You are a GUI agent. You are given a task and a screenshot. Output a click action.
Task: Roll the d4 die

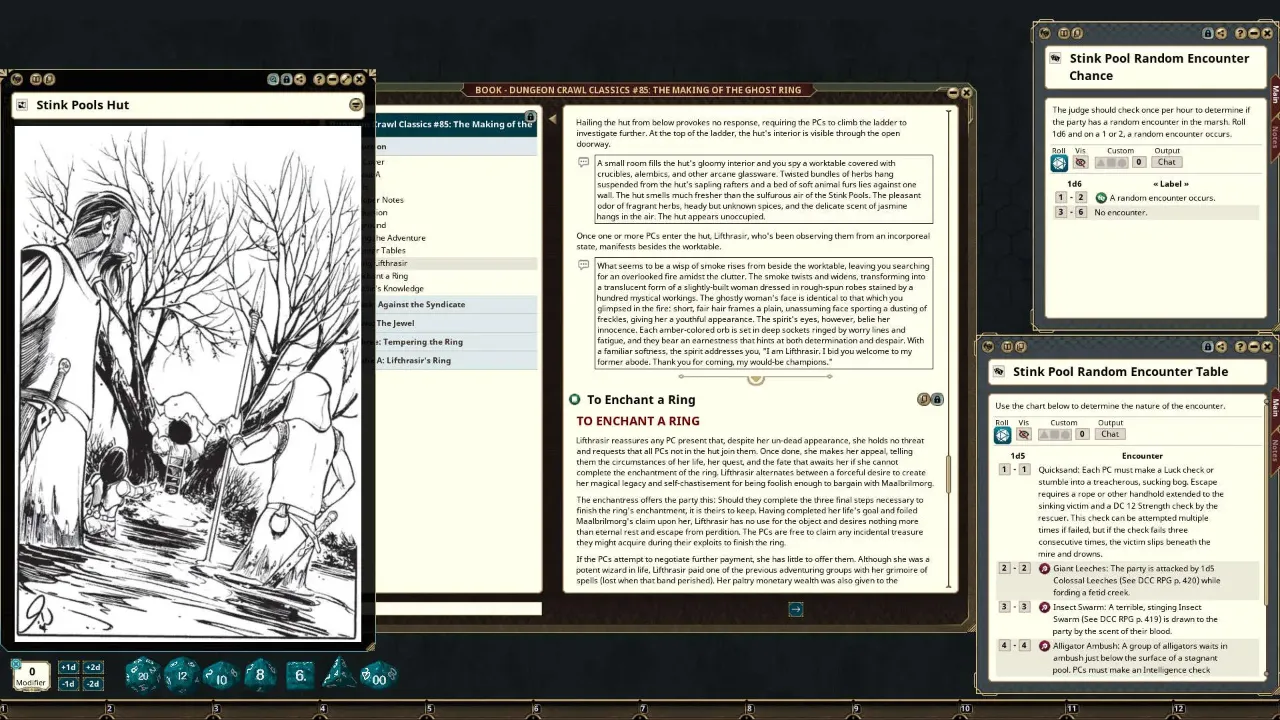(x=337, y=674)
